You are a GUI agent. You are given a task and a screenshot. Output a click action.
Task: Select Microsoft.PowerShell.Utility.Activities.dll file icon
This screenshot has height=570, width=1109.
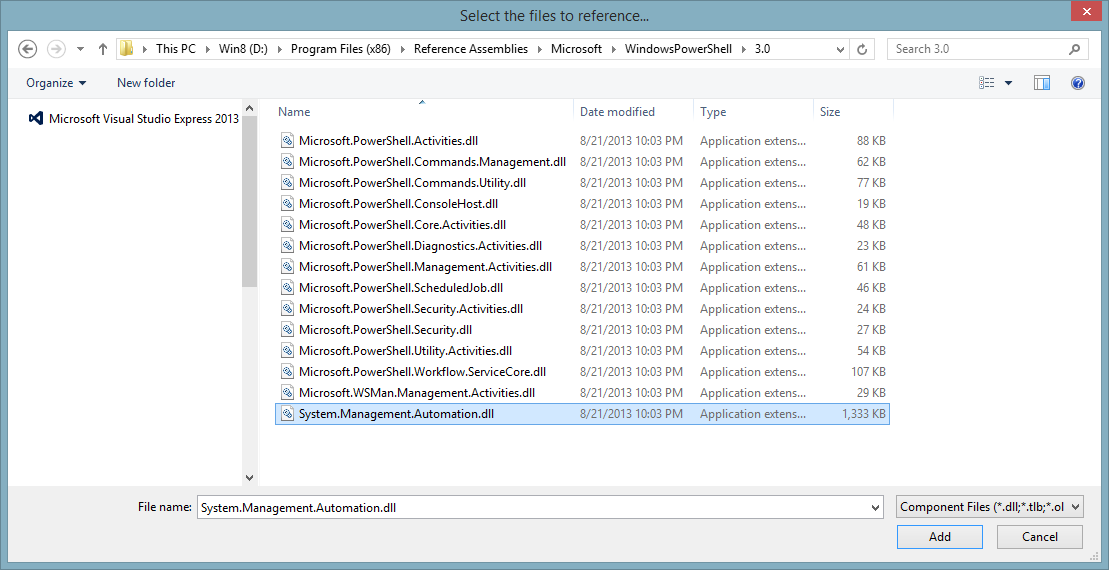coord(287,351)
